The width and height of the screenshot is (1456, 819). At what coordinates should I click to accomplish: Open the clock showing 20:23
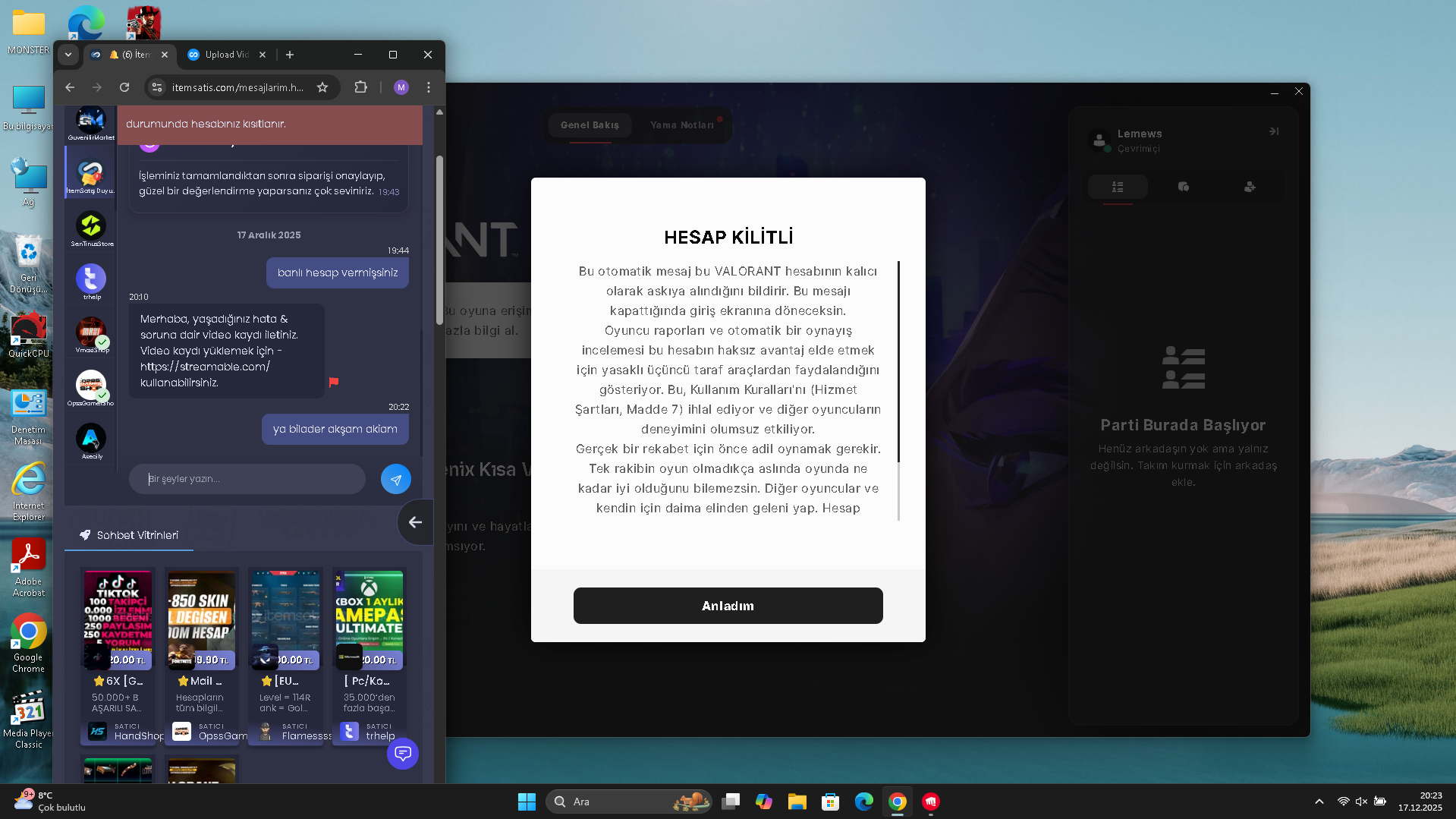tap(1420, 802)
